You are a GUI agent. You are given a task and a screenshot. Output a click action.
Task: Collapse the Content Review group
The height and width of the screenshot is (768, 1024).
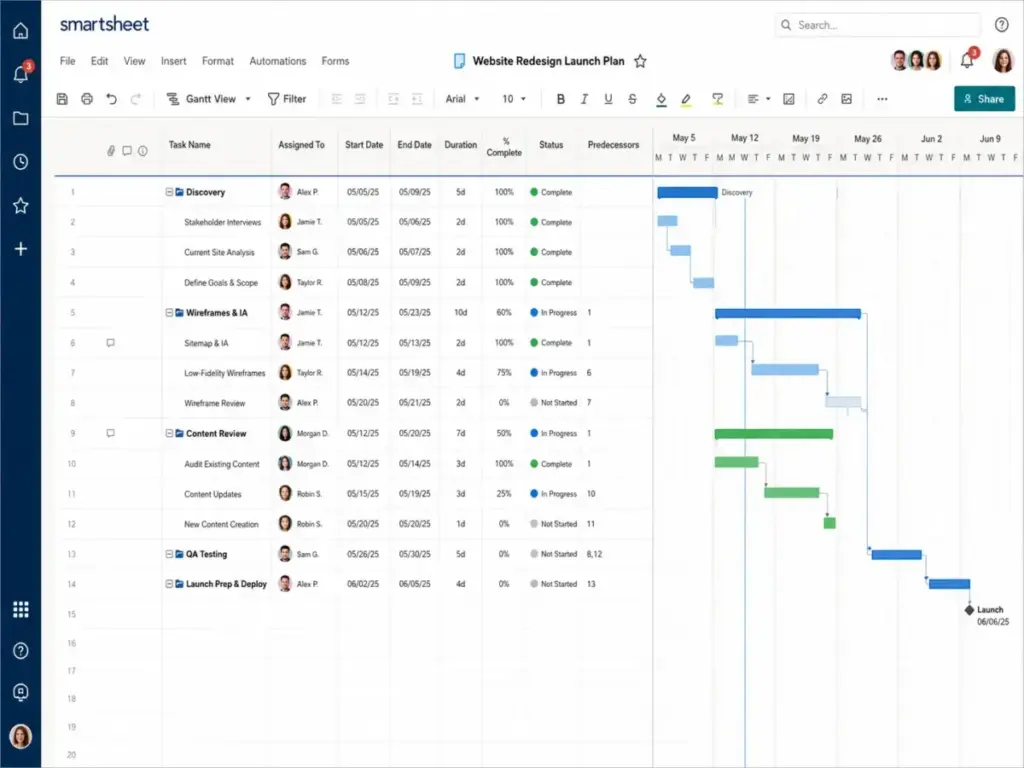(x=169, y=433)
